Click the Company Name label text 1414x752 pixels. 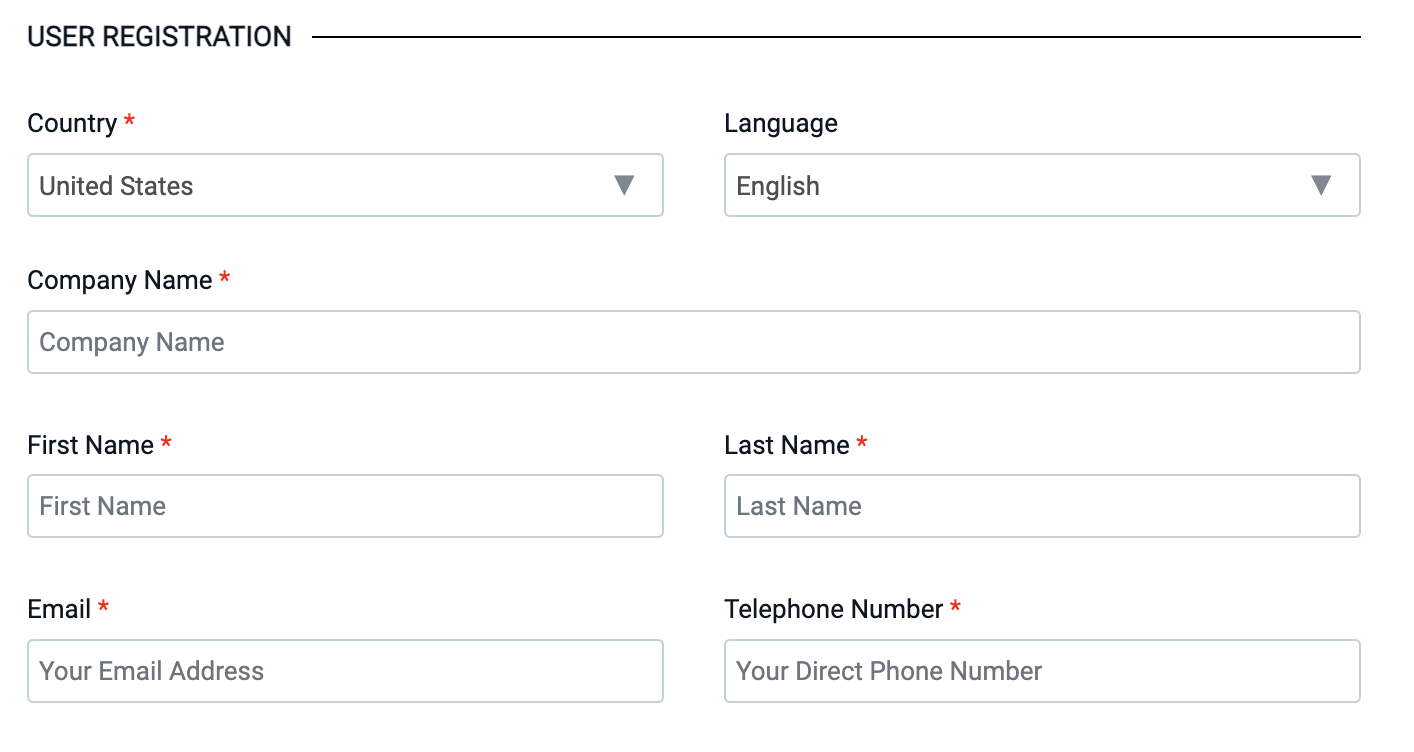119,280
